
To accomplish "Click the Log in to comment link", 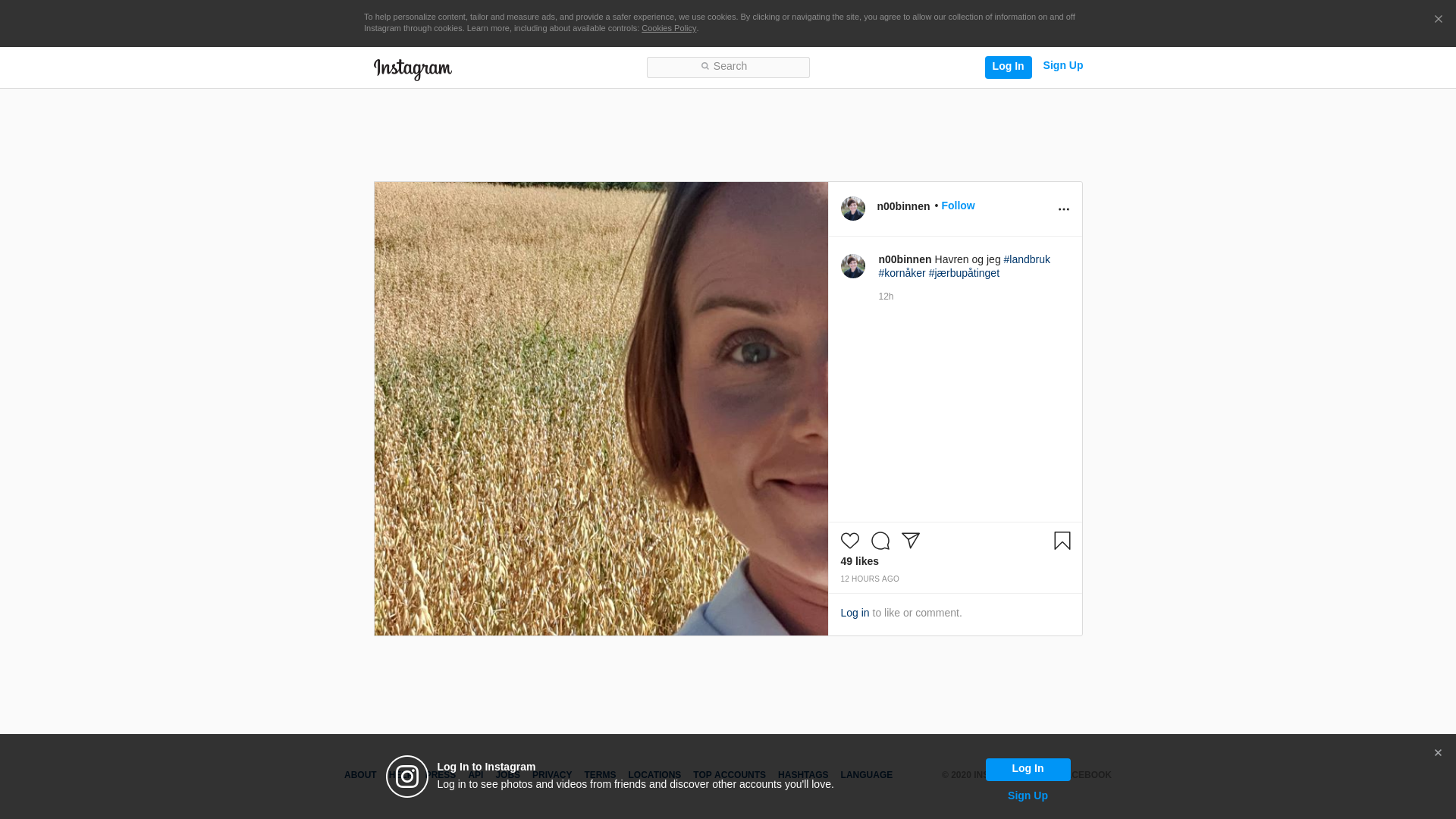I will tap(855, 613).
